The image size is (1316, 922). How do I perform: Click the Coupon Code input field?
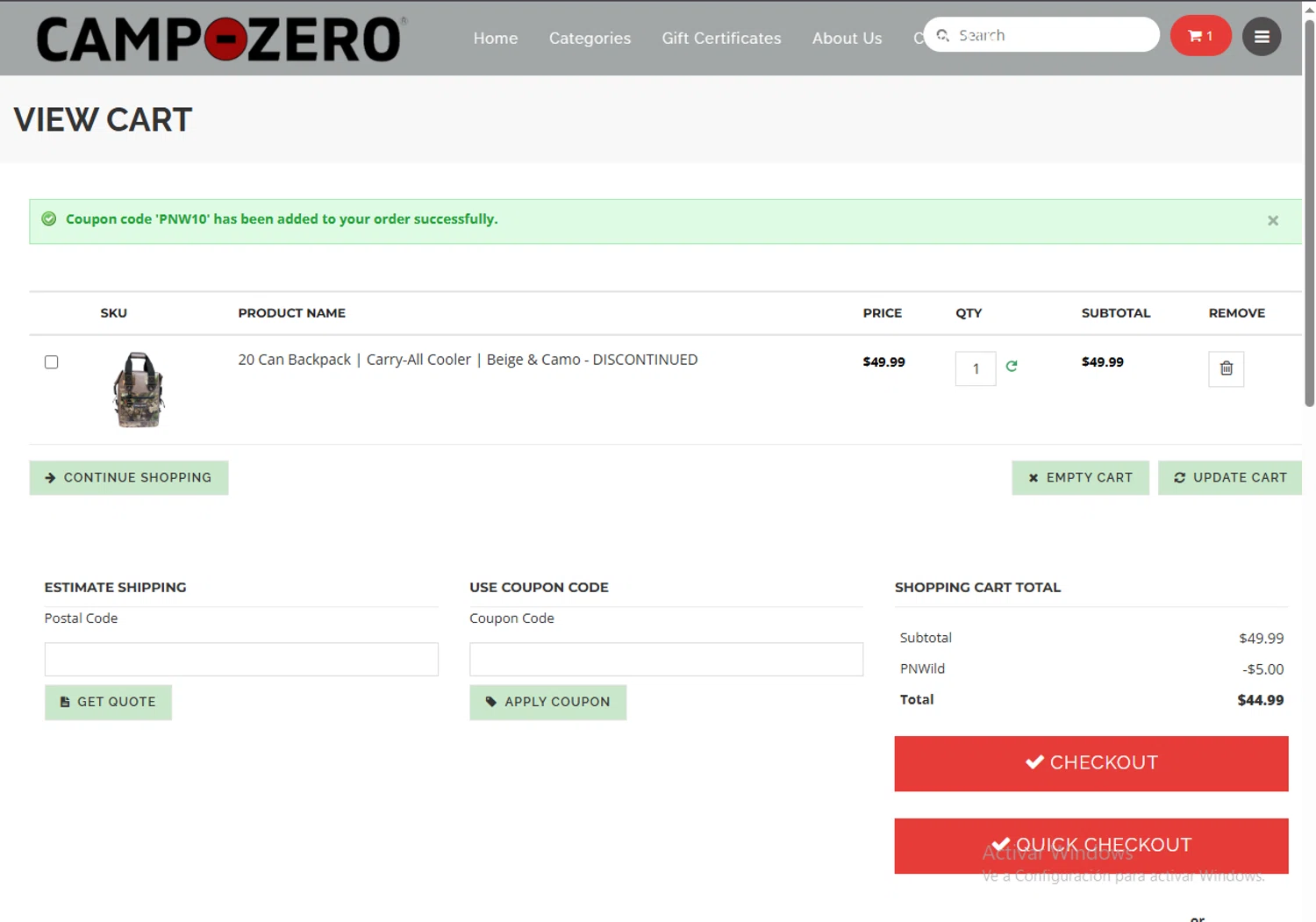tap(666, 660)
